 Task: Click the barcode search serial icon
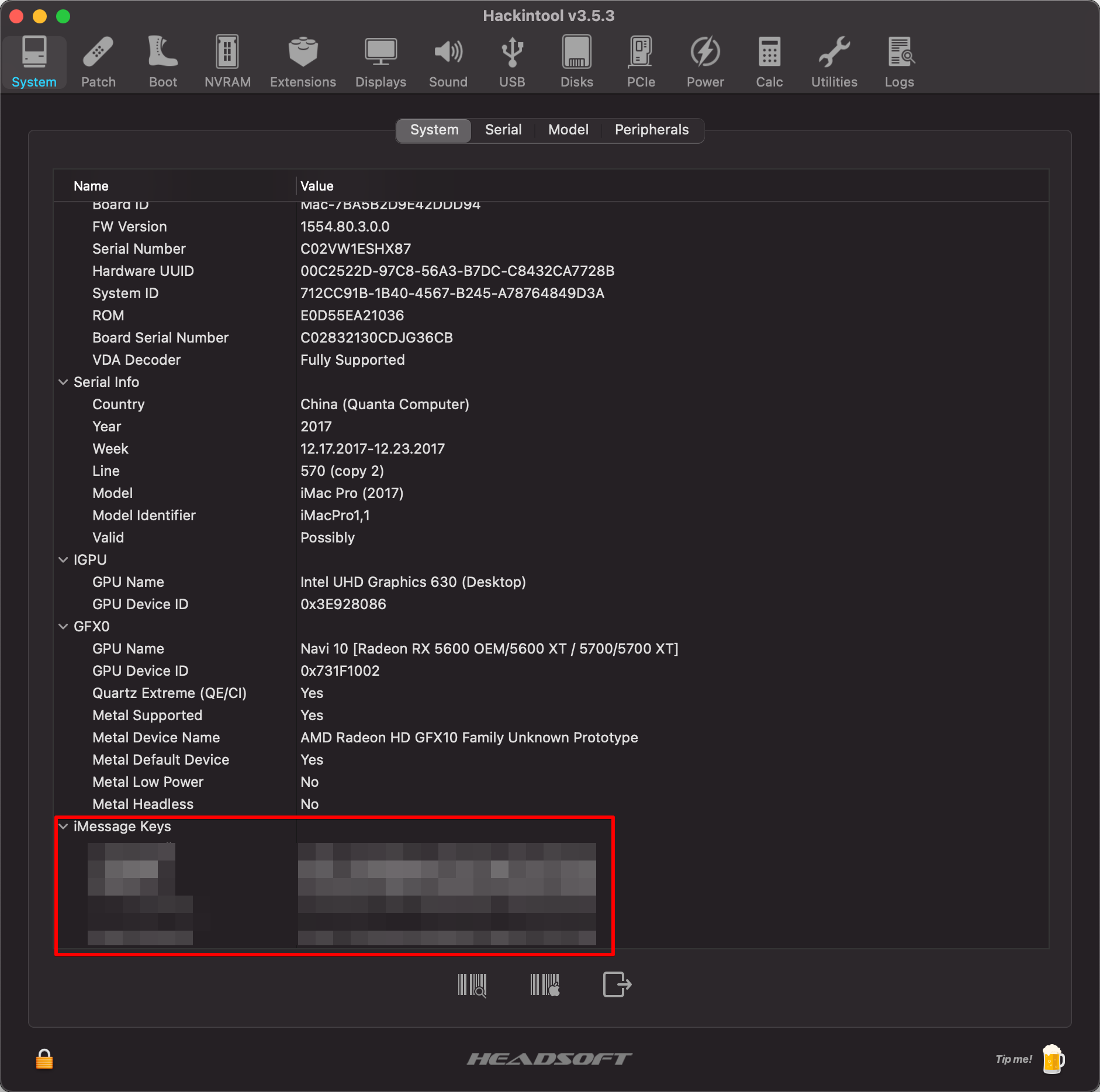coord(472,984)
